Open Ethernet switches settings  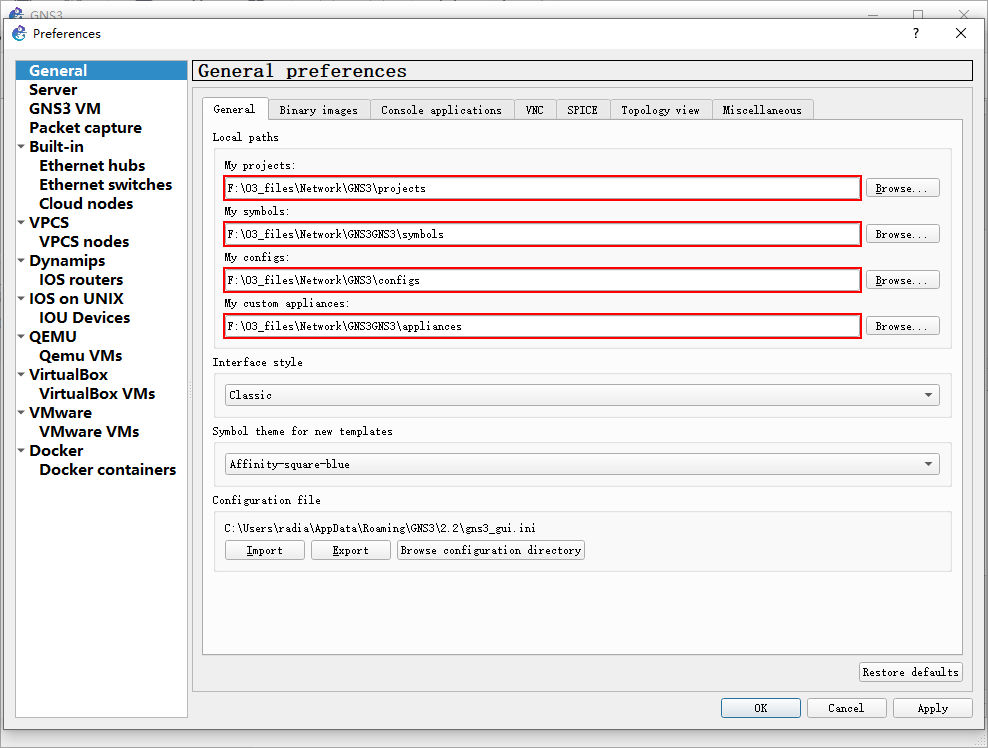tap(105, 184)
